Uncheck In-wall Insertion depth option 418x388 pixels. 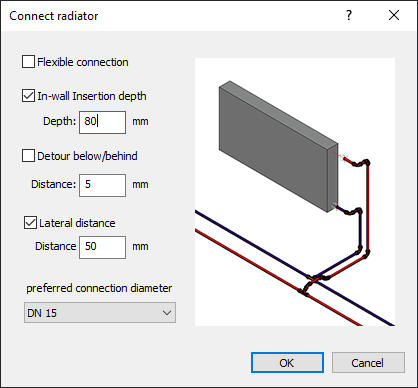(x=28, y=96)
